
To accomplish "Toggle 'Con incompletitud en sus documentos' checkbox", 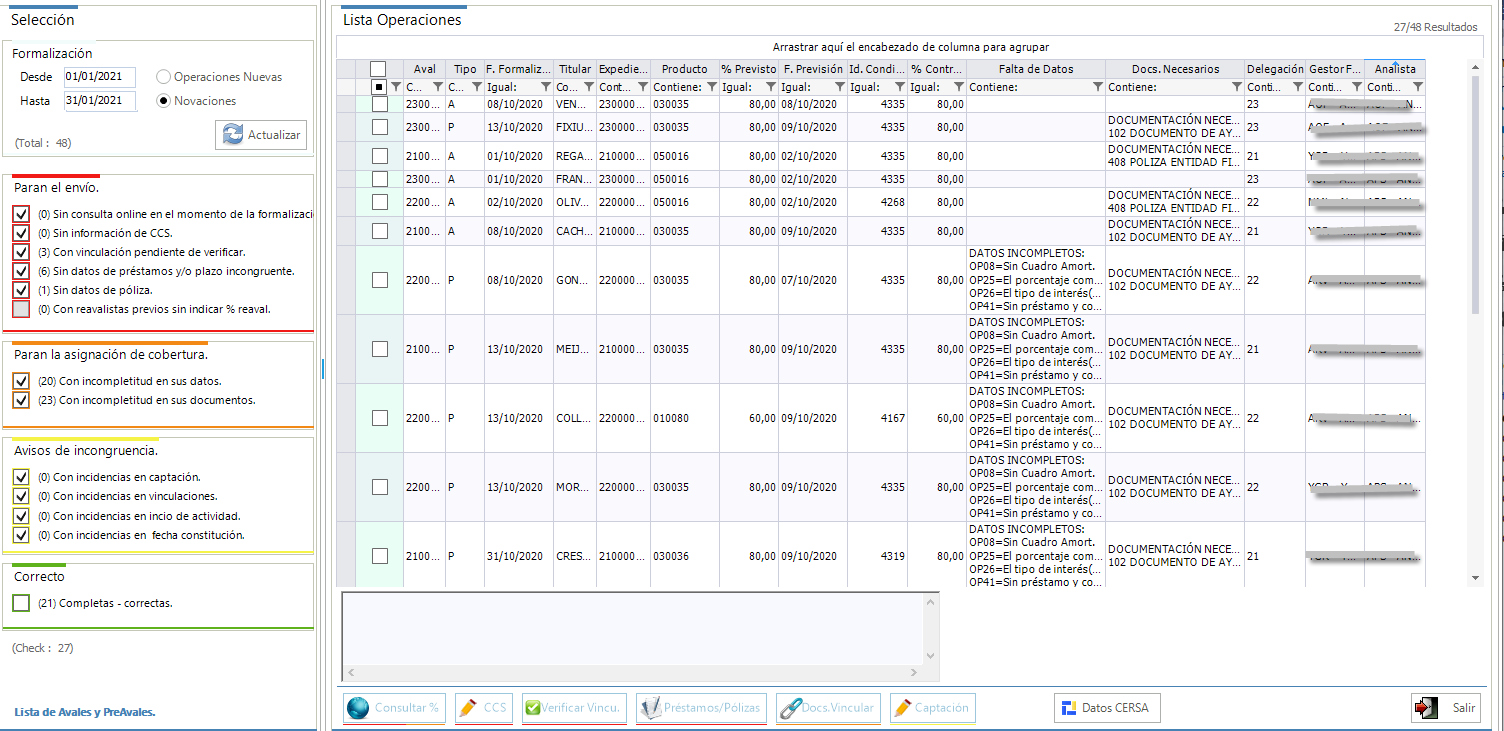I will [21, 400].
